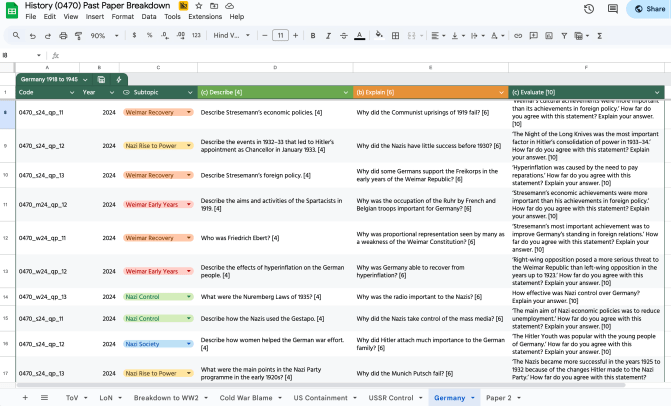
Task: Open version history clock icon
Action: [588, 9]
